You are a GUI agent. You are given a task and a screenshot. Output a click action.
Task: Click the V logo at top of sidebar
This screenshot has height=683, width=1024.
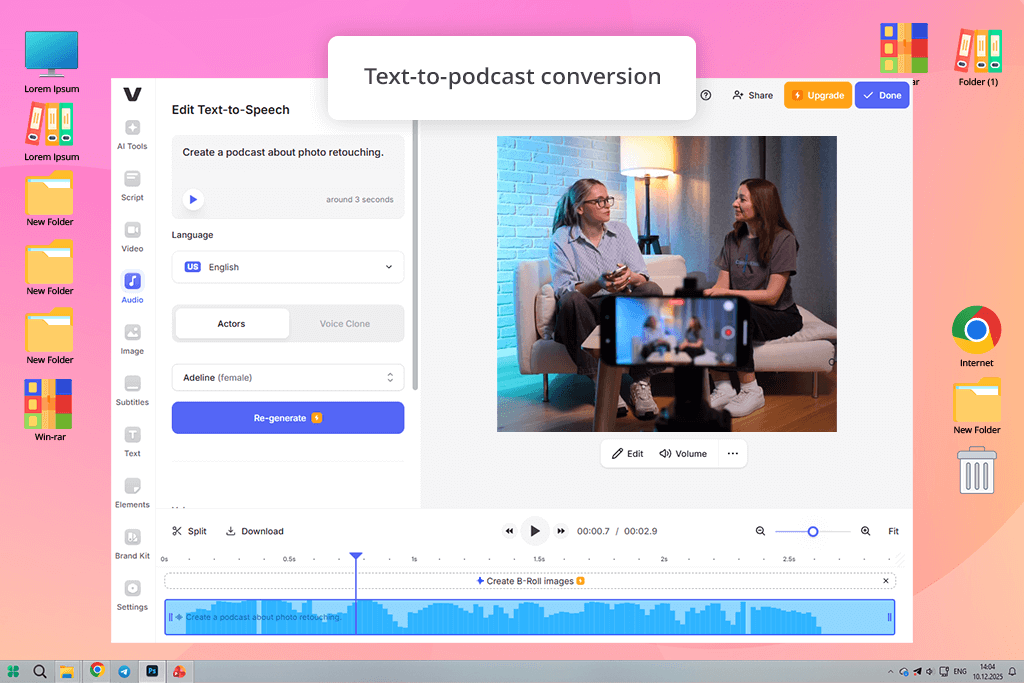click(x=132, y=95)
